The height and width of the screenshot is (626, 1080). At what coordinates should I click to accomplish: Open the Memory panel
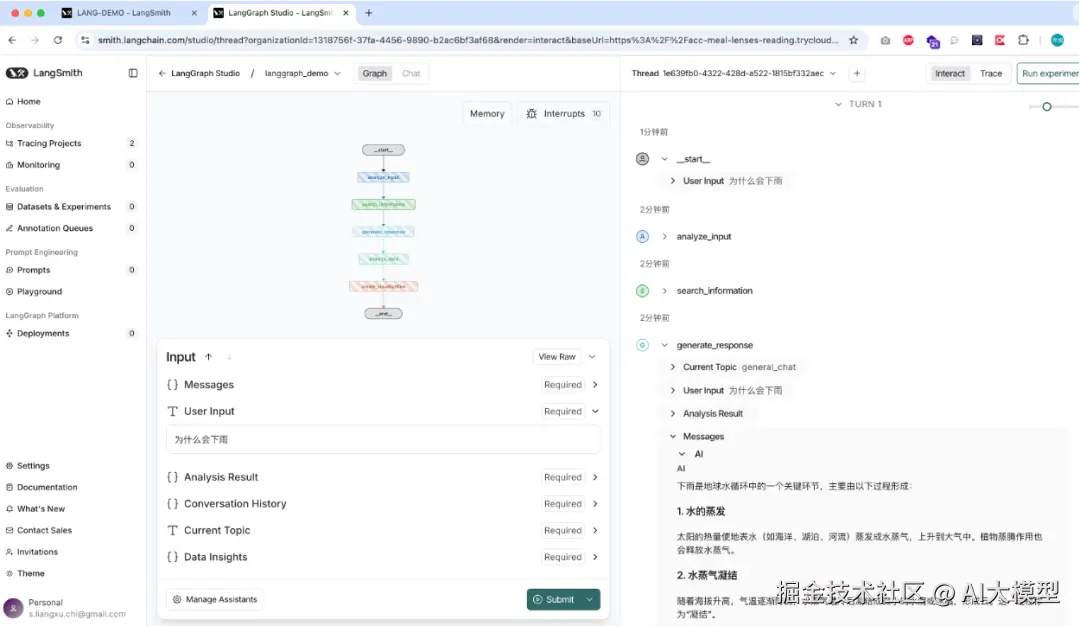487,114
